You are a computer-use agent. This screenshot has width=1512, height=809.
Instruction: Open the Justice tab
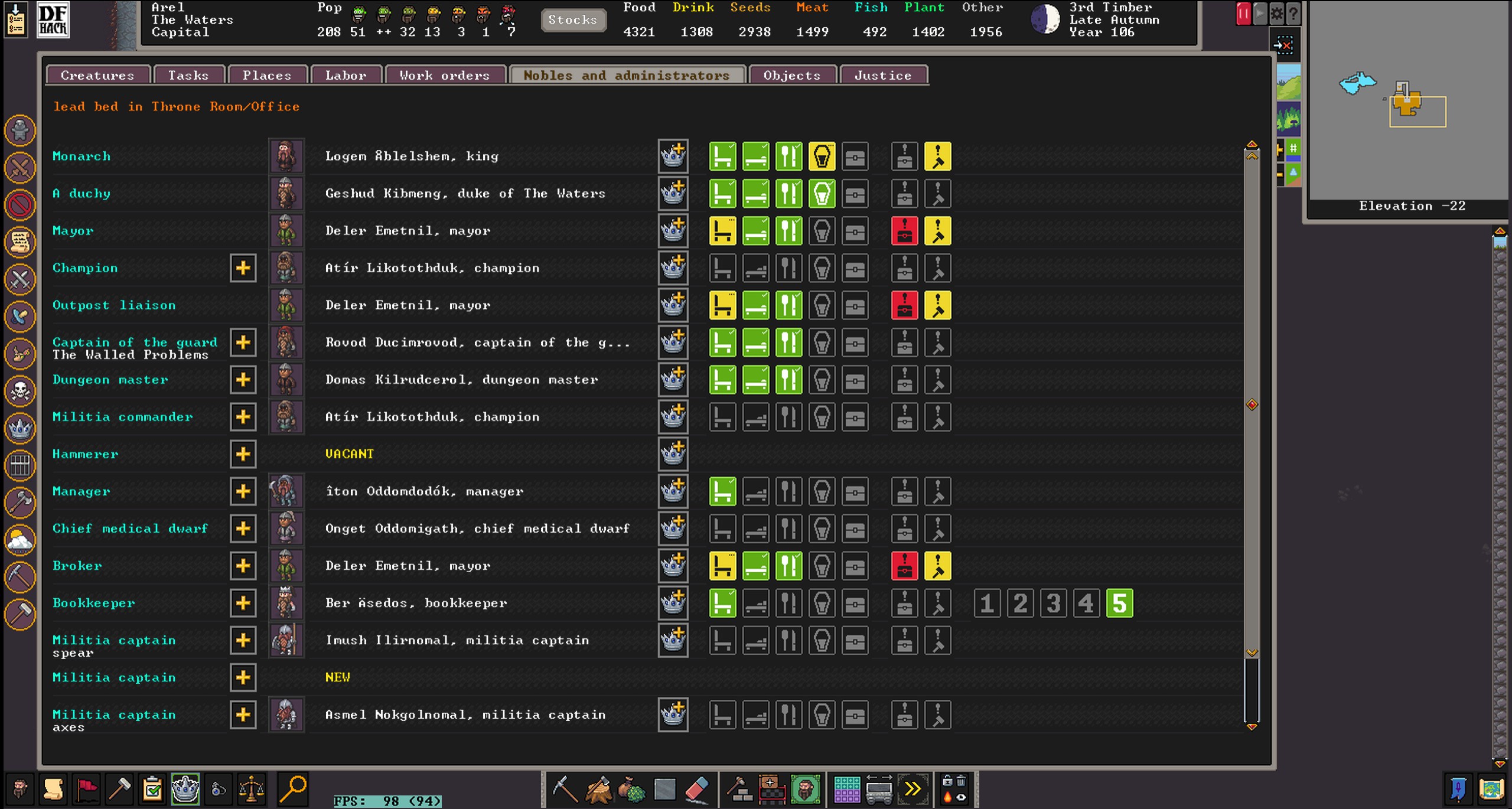pos(882,76)
